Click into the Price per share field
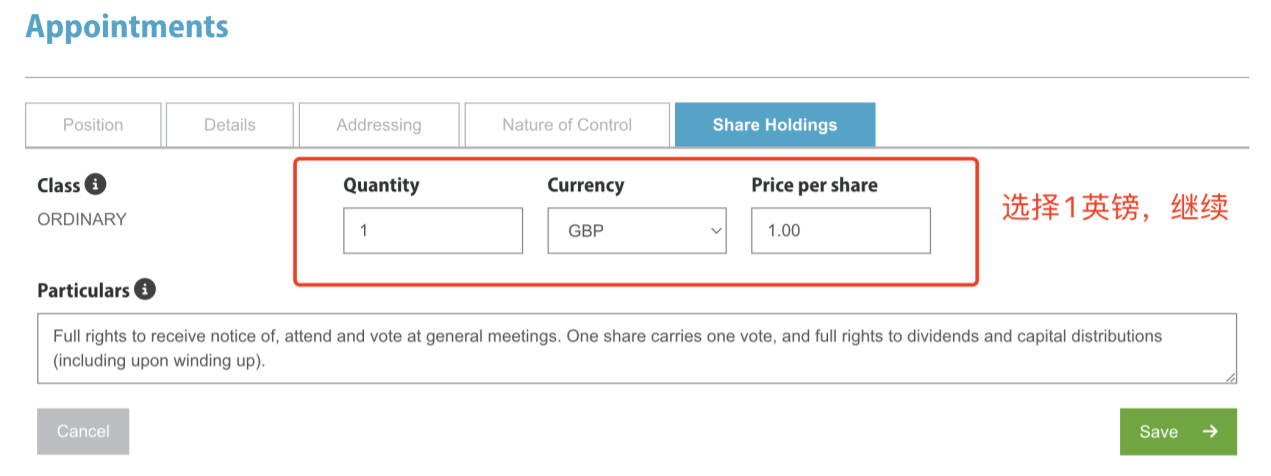Screen dimensions: 1271x476 pyautogui.click(x=841, y=230)
